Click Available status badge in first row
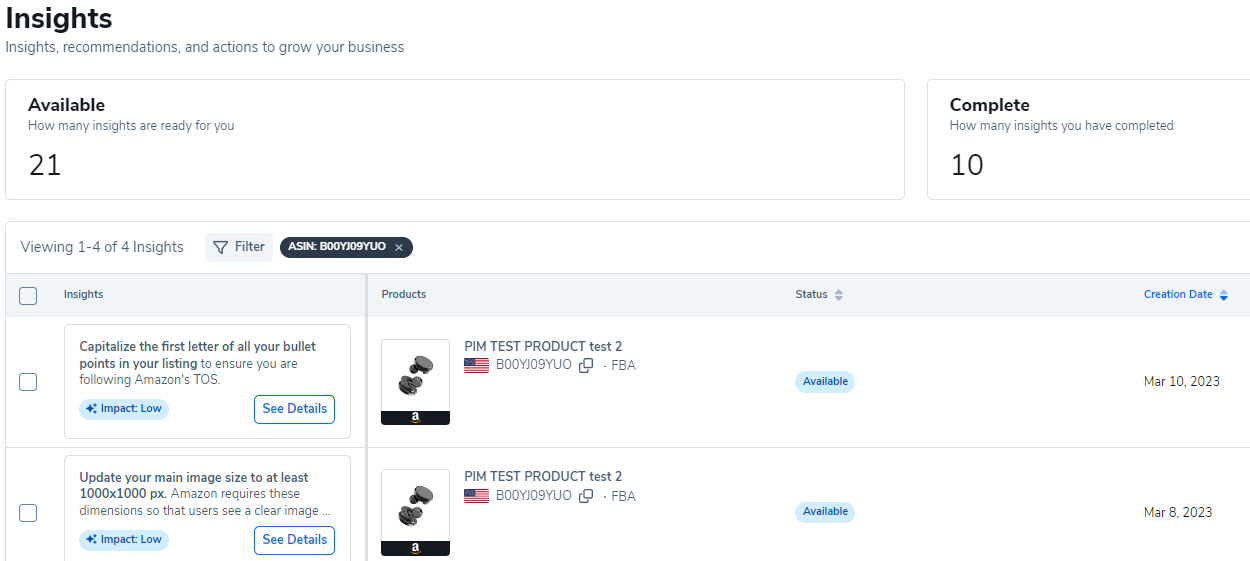The image size is (1250, 561). [x=825, y=382]
